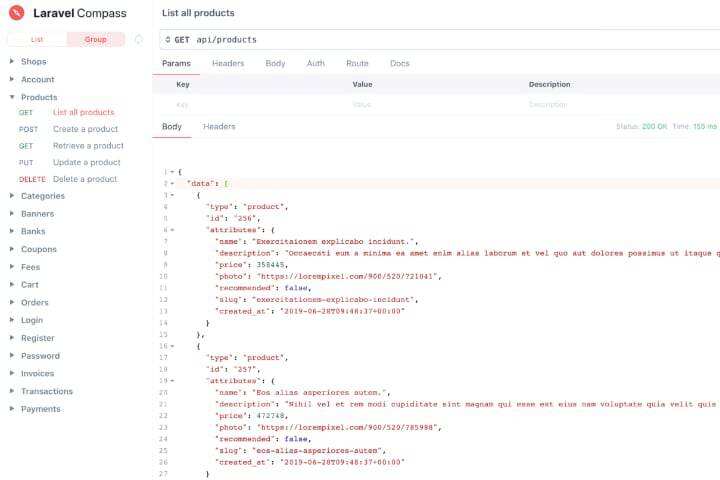Image resolution: width=720 pixels, height=480 pixels.
Task: Click the Key column header
Action: 183,85
